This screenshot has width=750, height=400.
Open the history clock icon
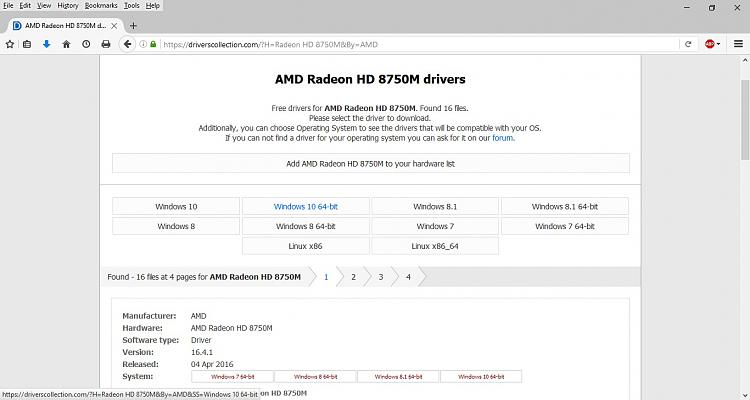pyautogui.click(x=86, y=44)
